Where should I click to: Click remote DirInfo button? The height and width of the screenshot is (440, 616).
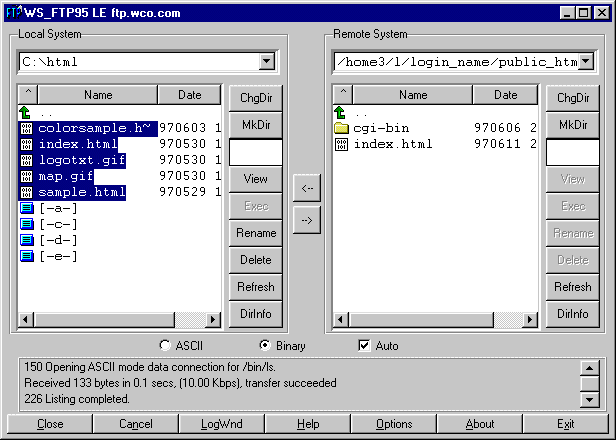(x=573, y=314)
